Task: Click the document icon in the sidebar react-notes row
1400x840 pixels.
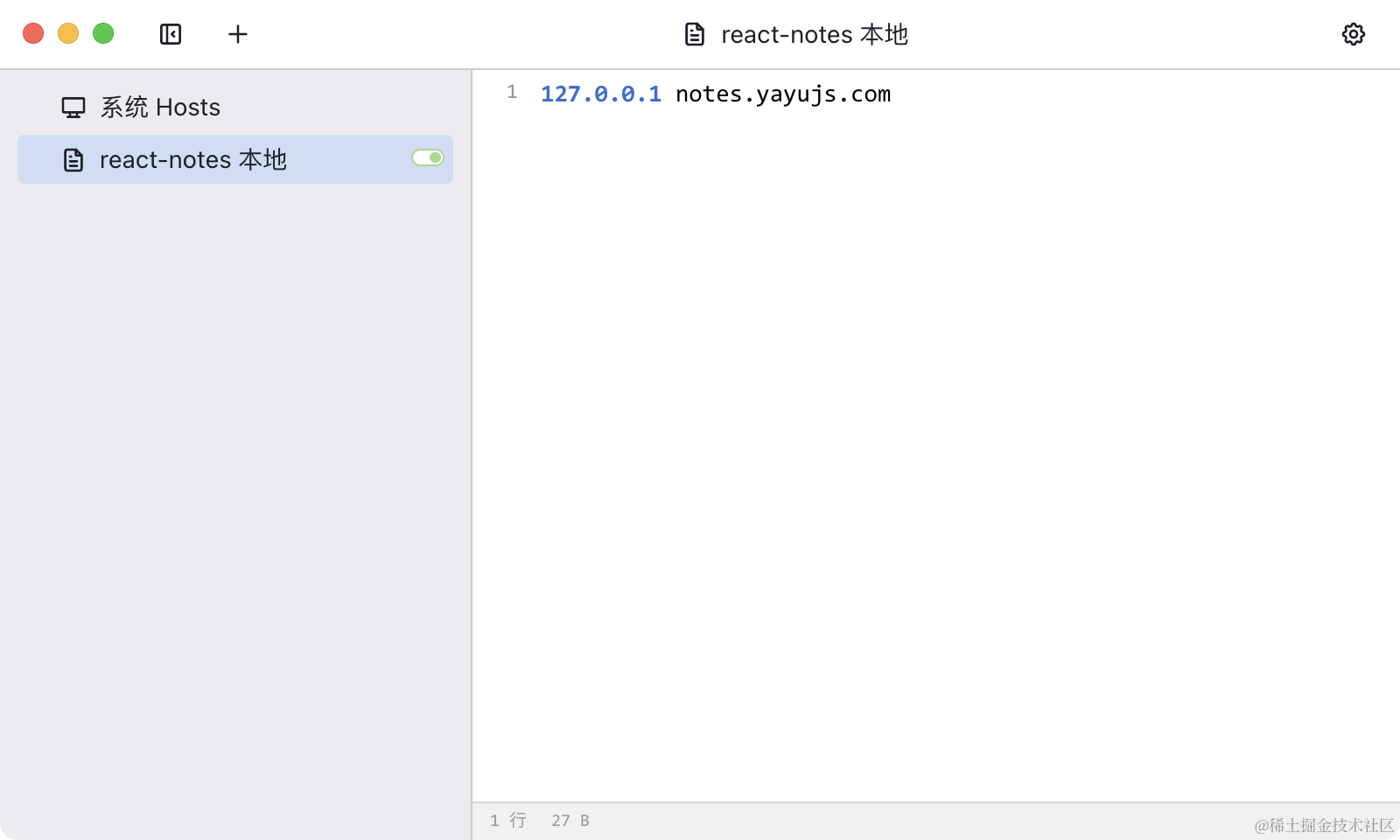Action: 73,160
